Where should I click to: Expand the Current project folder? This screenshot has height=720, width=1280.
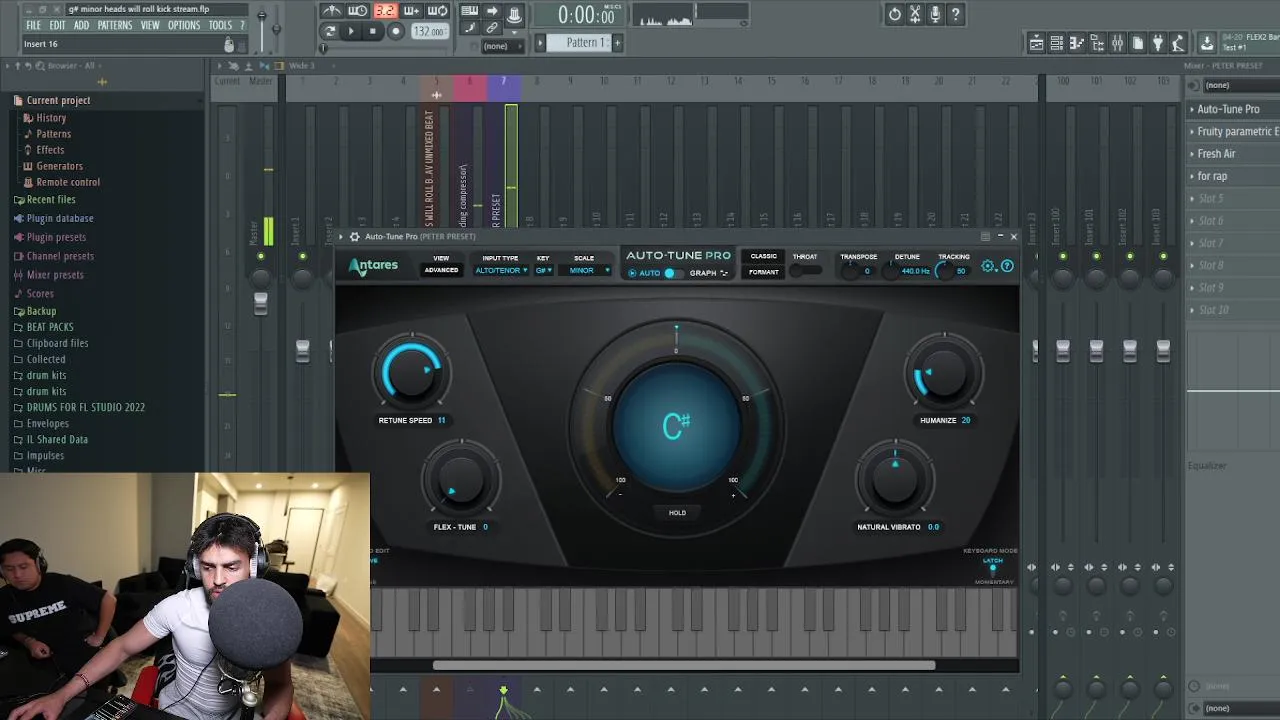pyautogui.click(x=58, y=100)
